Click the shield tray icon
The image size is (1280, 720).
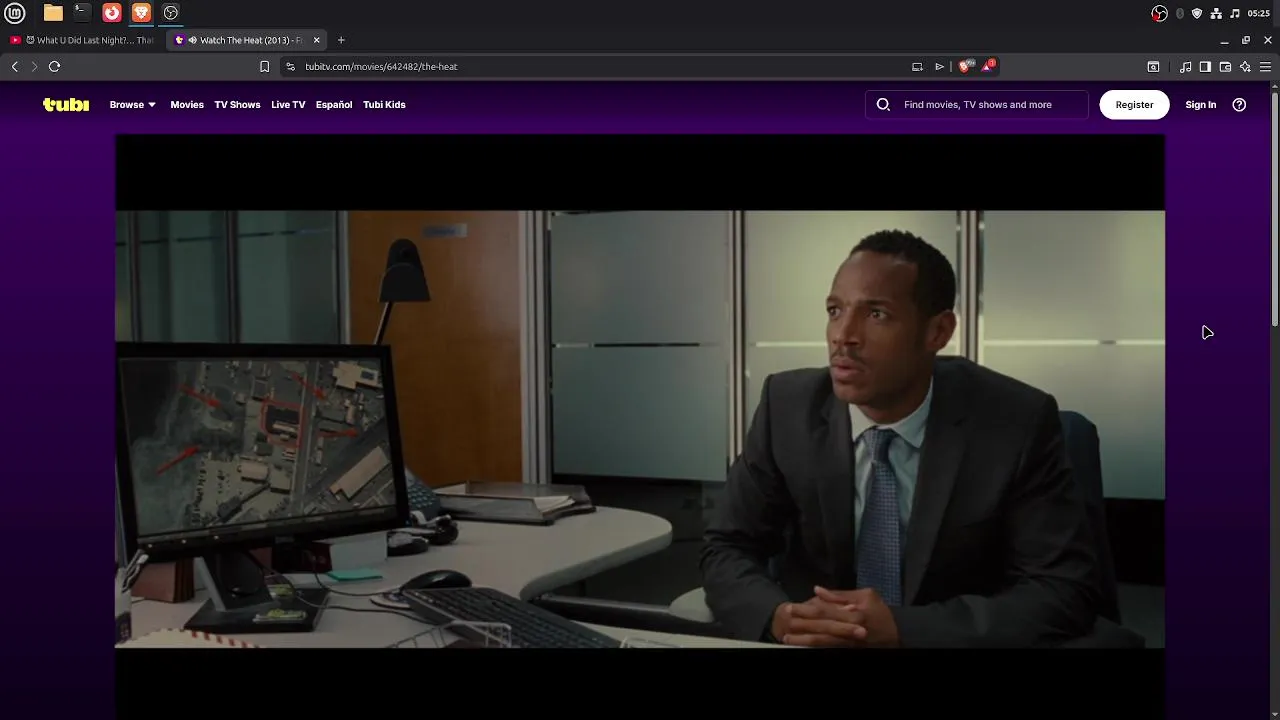[1197, 13]
